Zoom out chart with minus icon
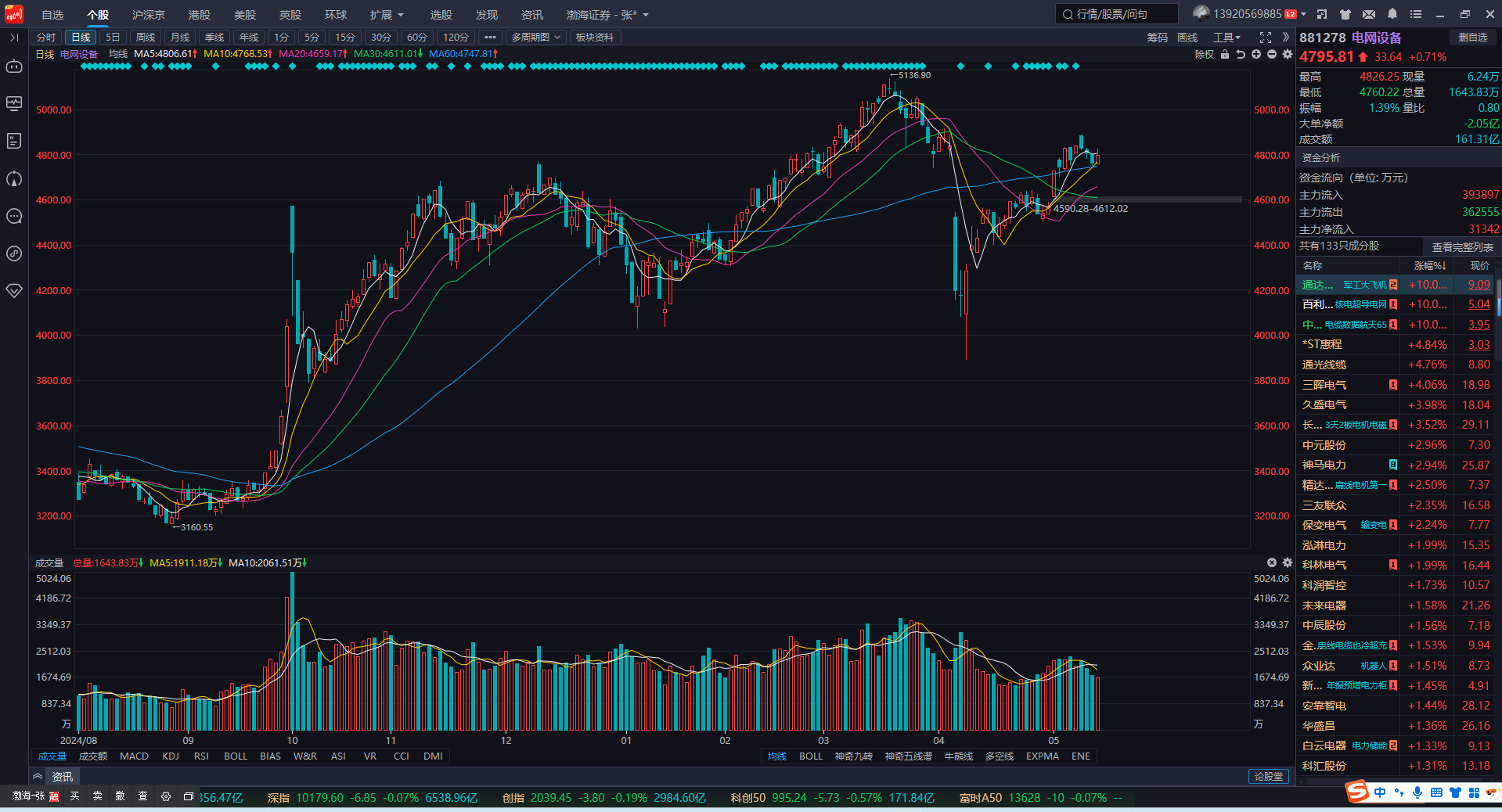 click(1272, 54)
